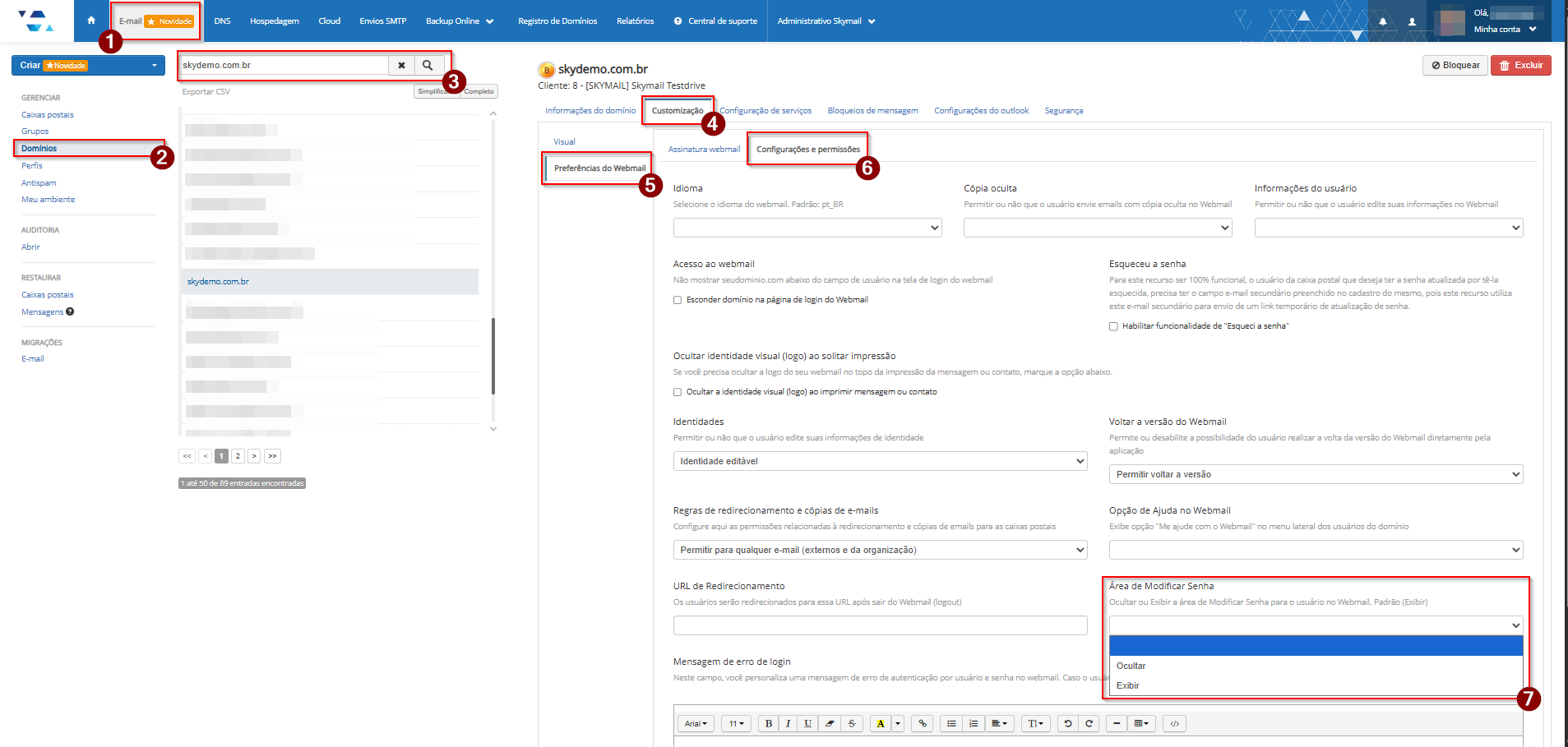
Task: Open the Idioma language dropdown
Action: [807, 228]
